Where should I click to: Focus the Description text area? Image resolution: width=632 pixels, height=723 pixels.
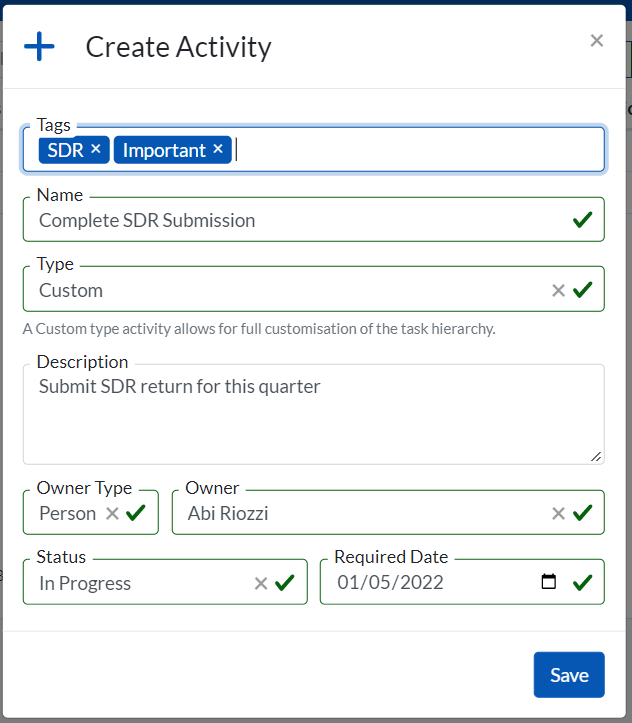tap(300, 420)
